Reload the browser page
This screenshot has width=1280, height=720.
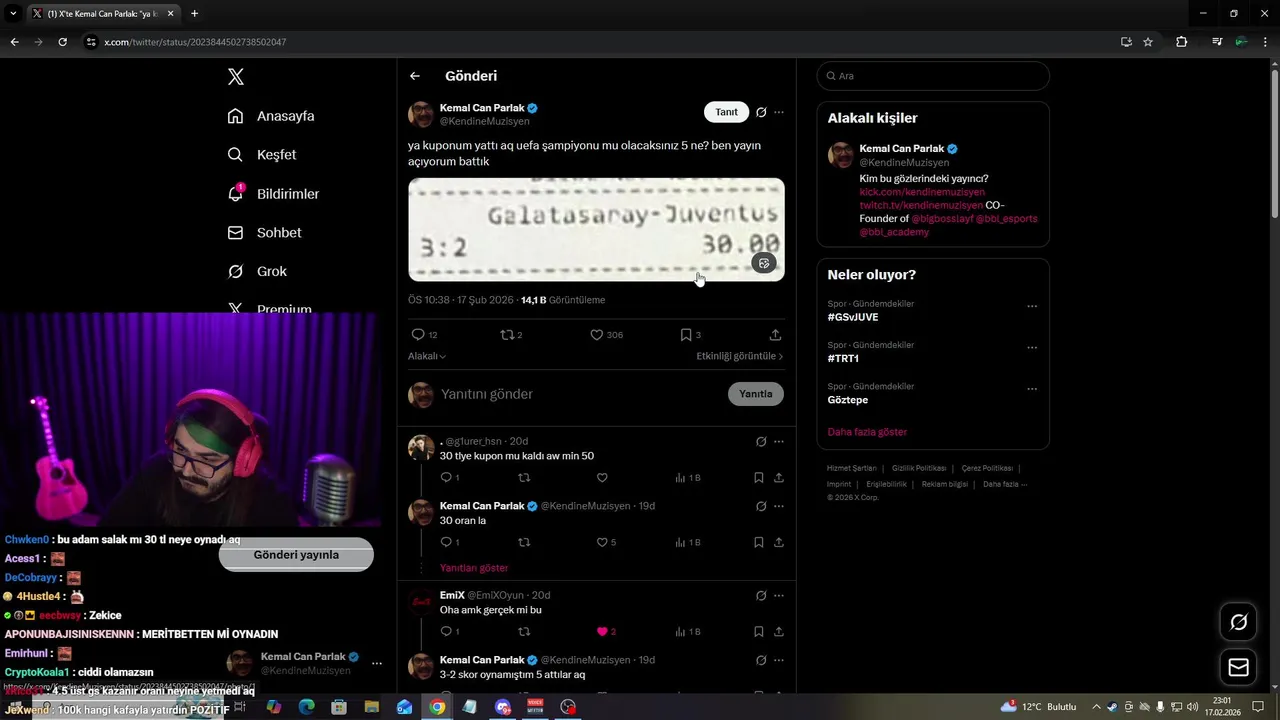tap(62, 42)
